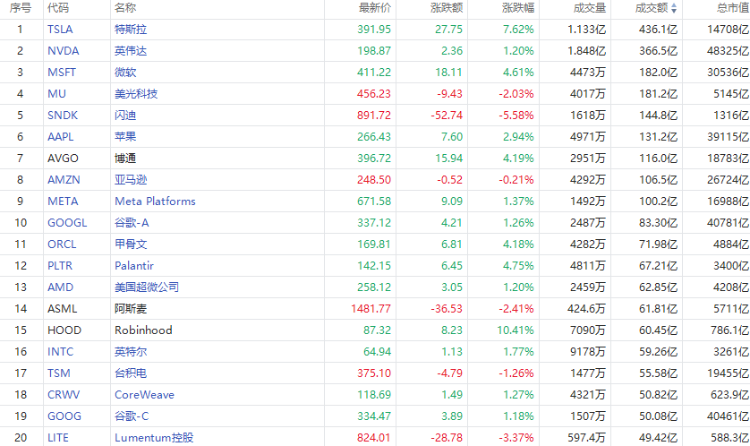
Task: Click the 代码 column header
Action: point(58,8)
